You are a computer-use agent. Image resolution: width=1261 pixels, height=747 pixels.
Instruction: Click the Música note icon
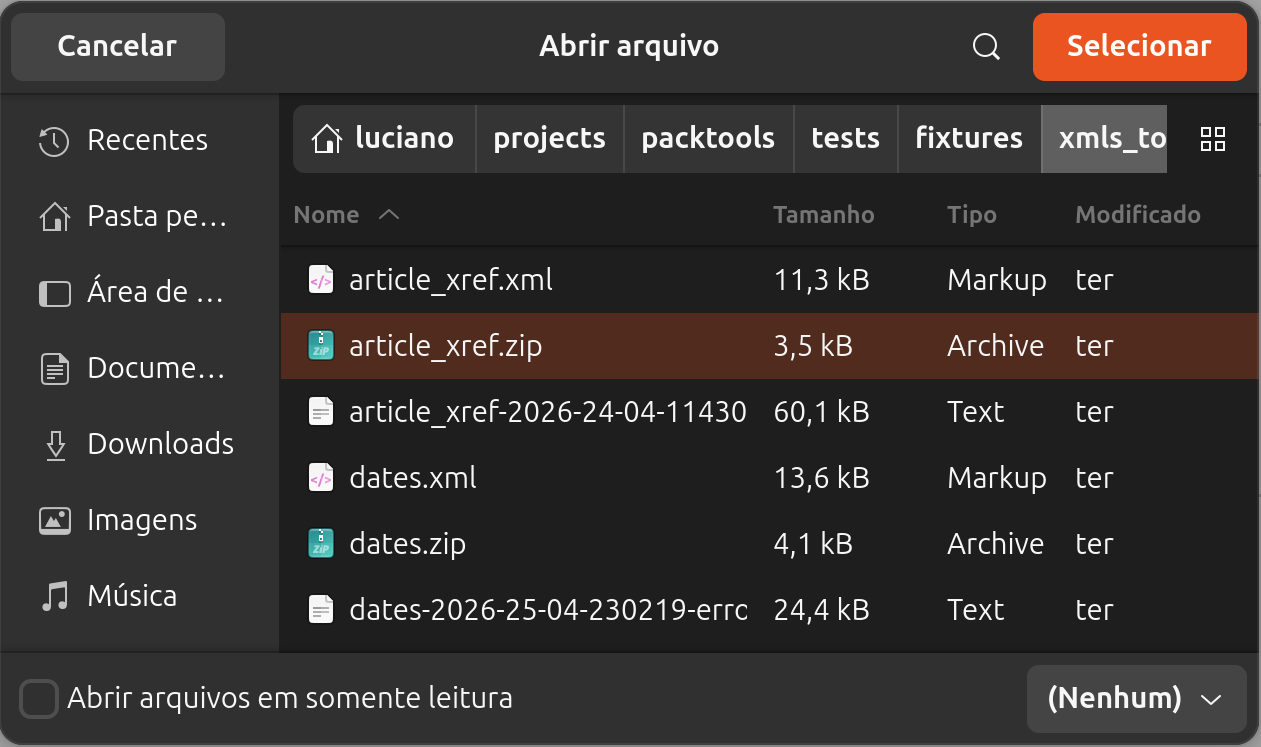tap(54, 597)
